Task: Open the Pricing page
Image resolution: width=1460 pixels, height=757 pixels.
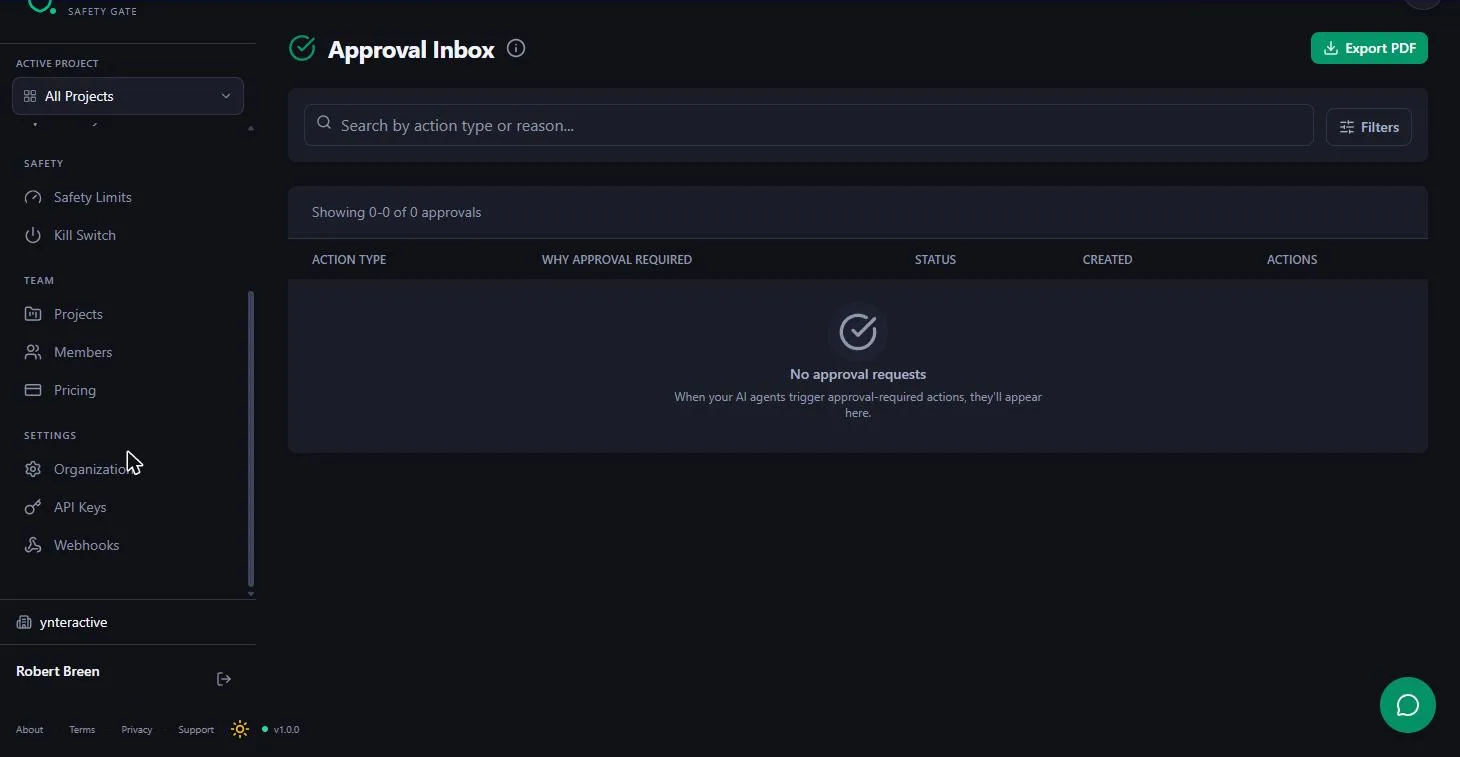Action: tap(75, 390)
